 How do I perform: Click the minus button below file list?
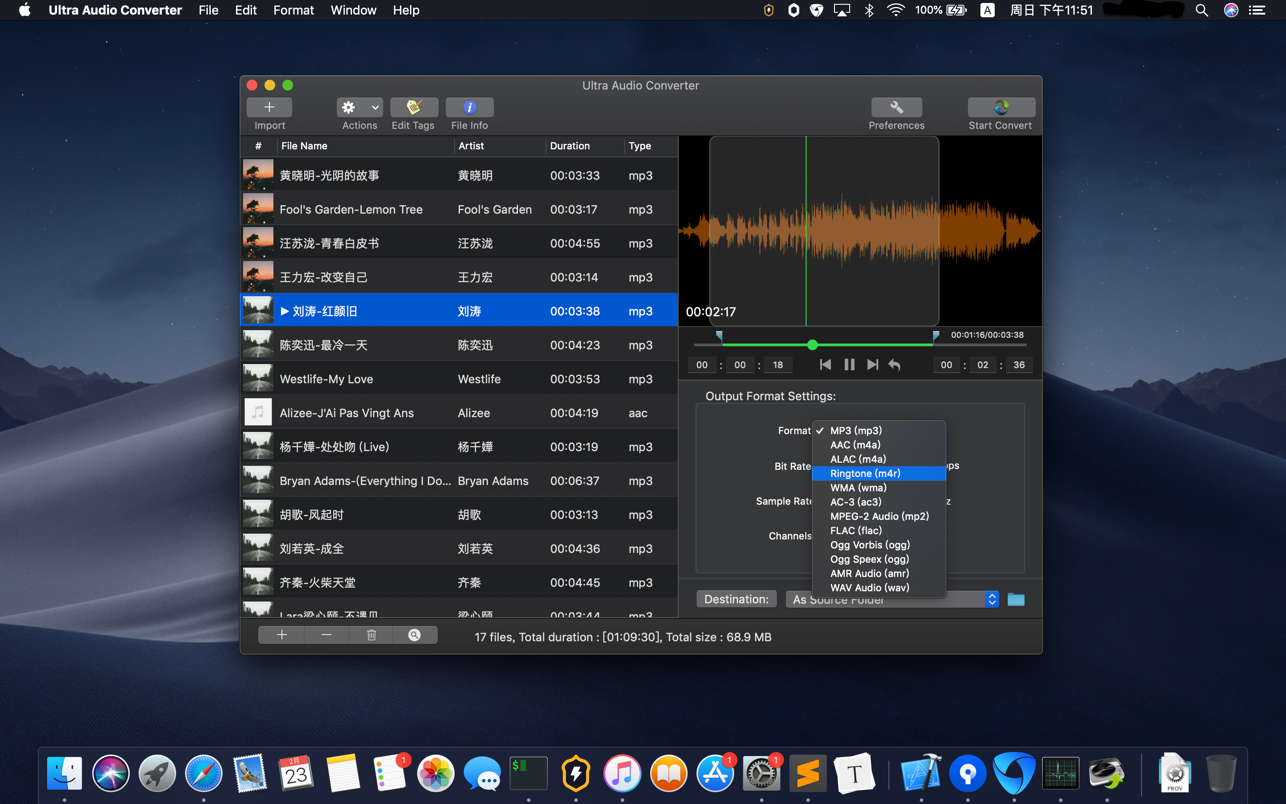[x=326, y=635]
